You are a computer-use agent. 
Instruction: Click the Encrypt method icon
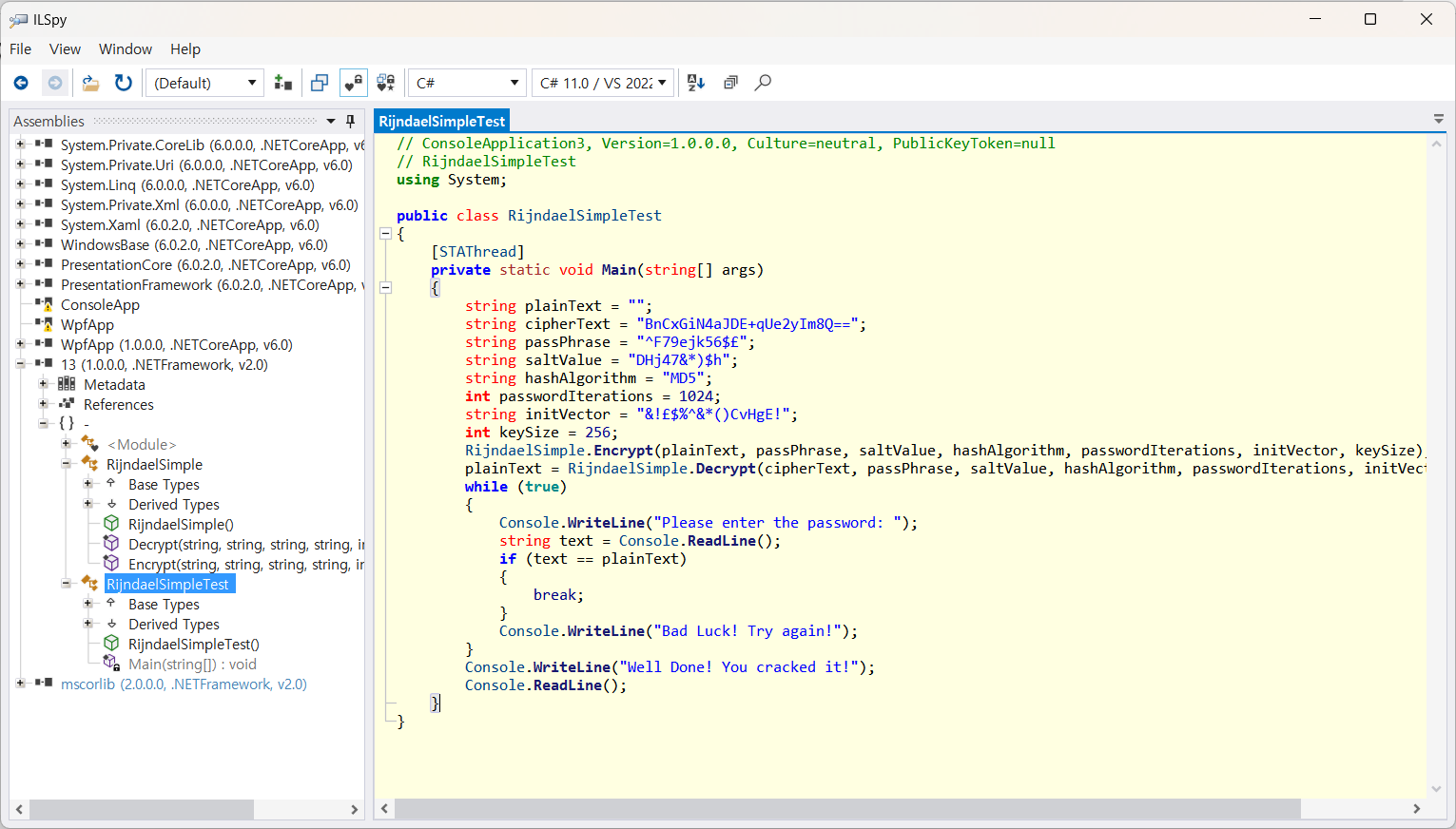click(111, 564)
